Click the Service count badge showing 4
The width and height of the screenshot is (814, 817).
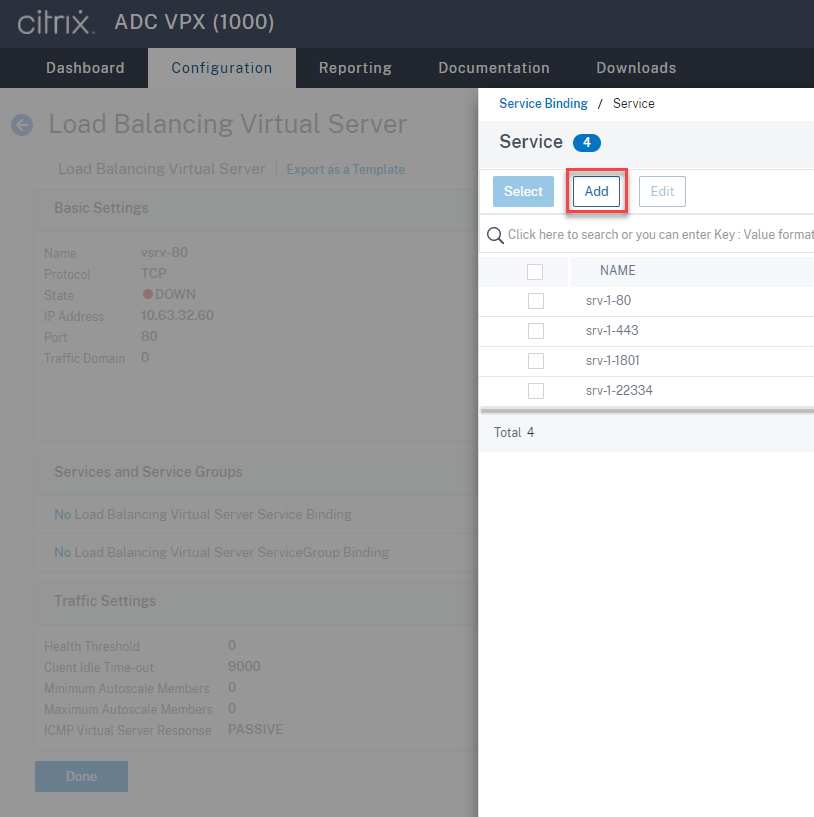(587, 142)
